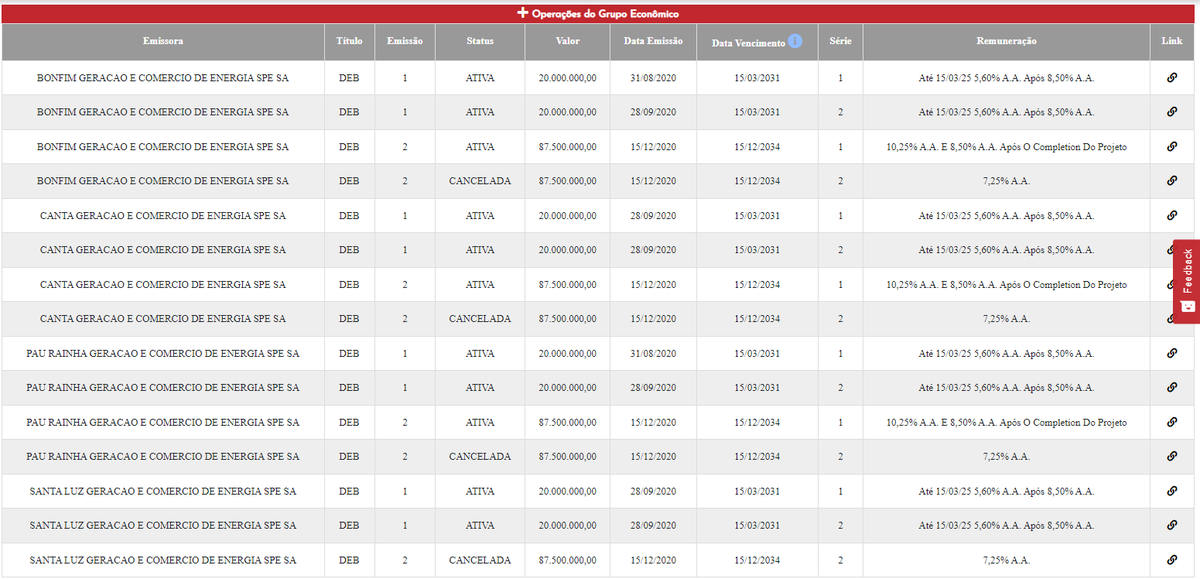Click 10,25% A.A. remuneration text in Canta row

1006,285
